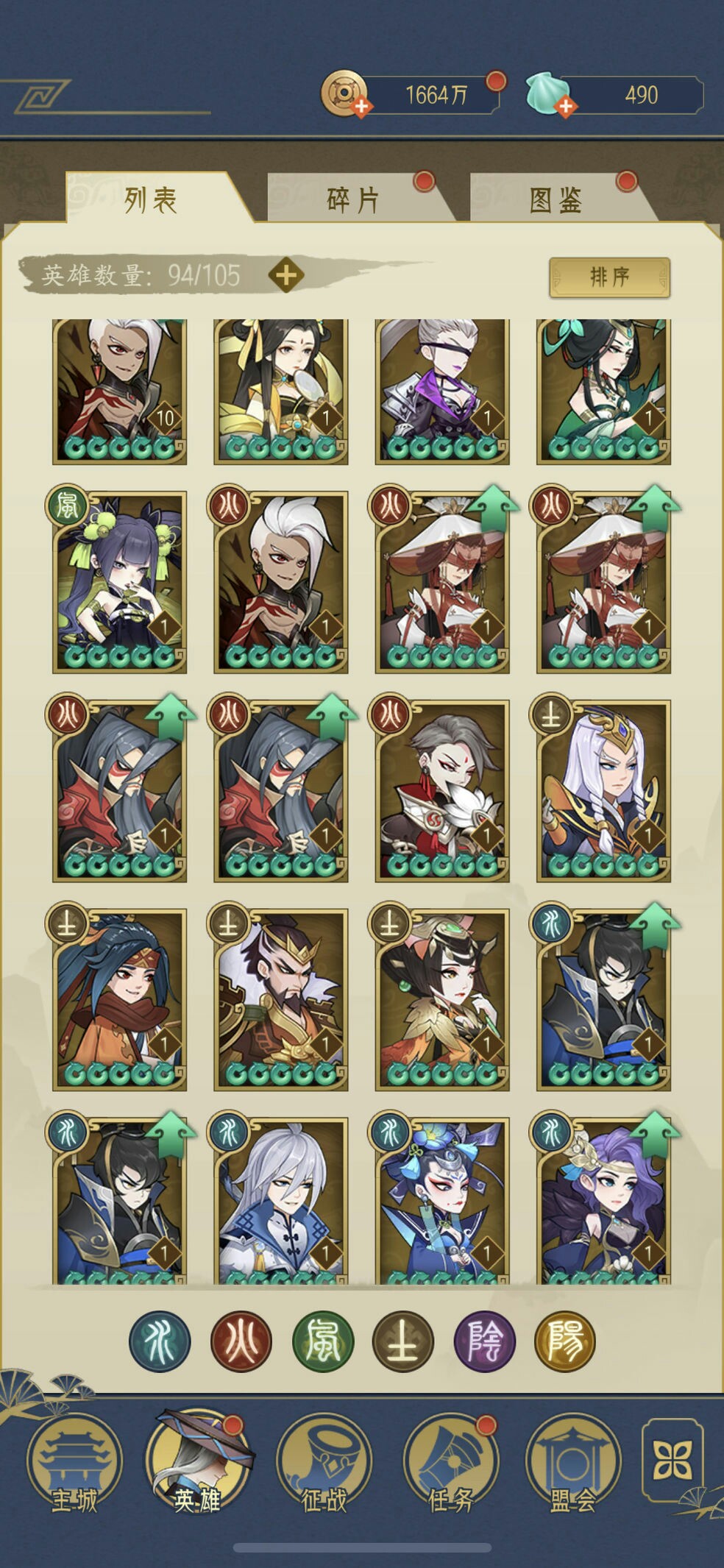The image size is (724, 1568).
Task: Open the 盟会 alliance menu
Action: [573, 1461]
